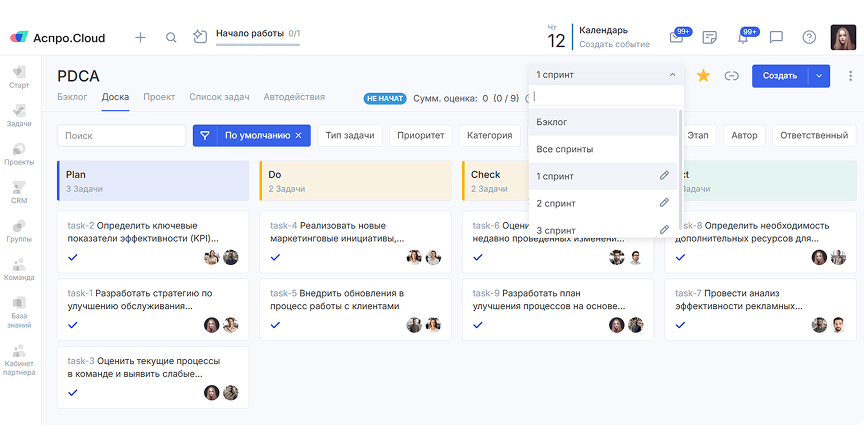Open search with the magnifier icon
The image size is (864, 445).
171,38
